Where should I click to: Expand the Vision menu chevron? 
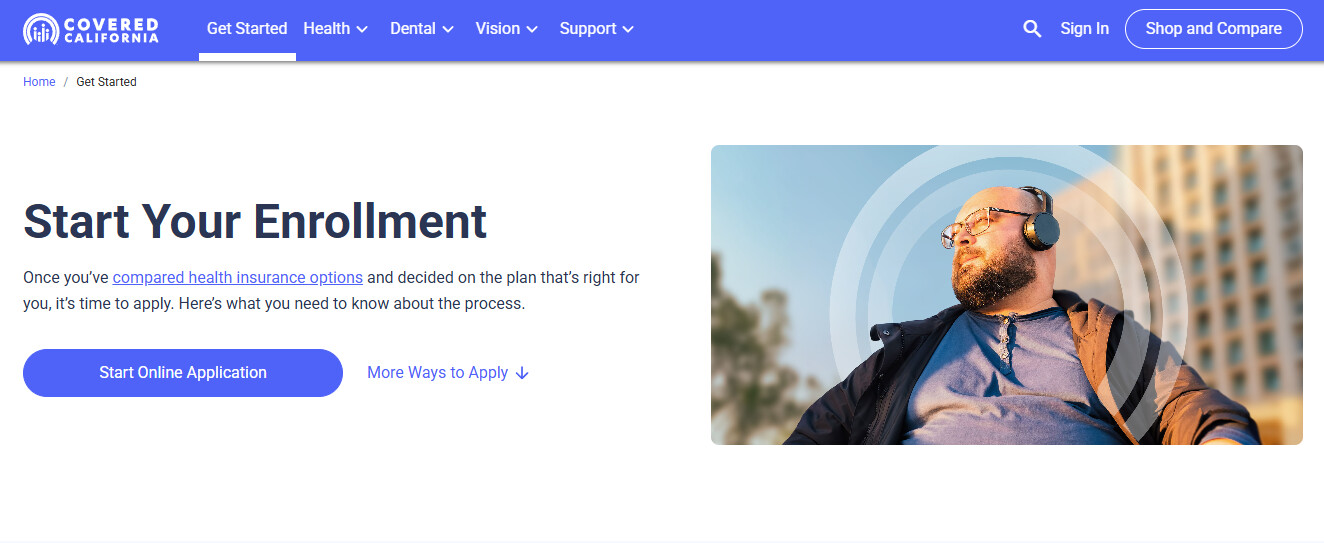pos(532,30)
